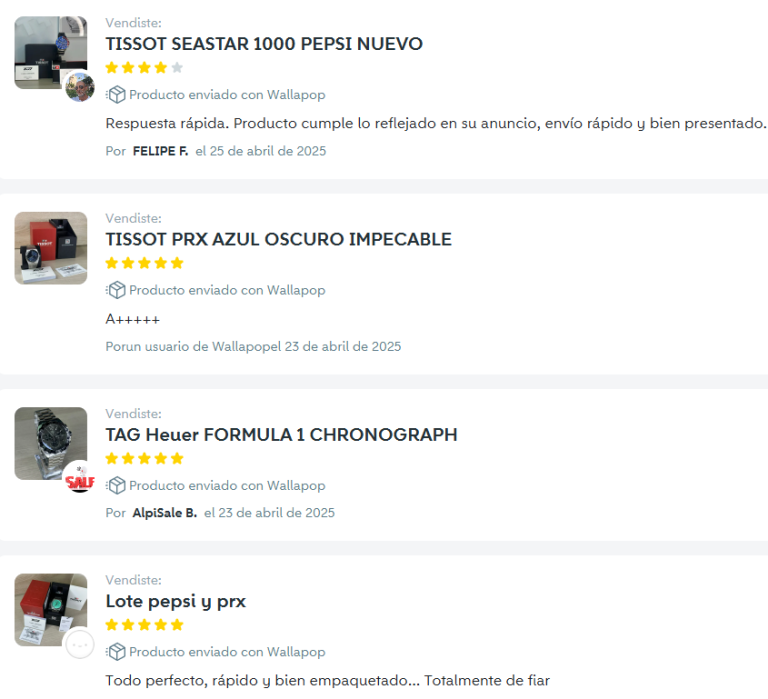Visit the AlpiSale B. reviewer name link
768x699 pixels.
coord(165,513)
